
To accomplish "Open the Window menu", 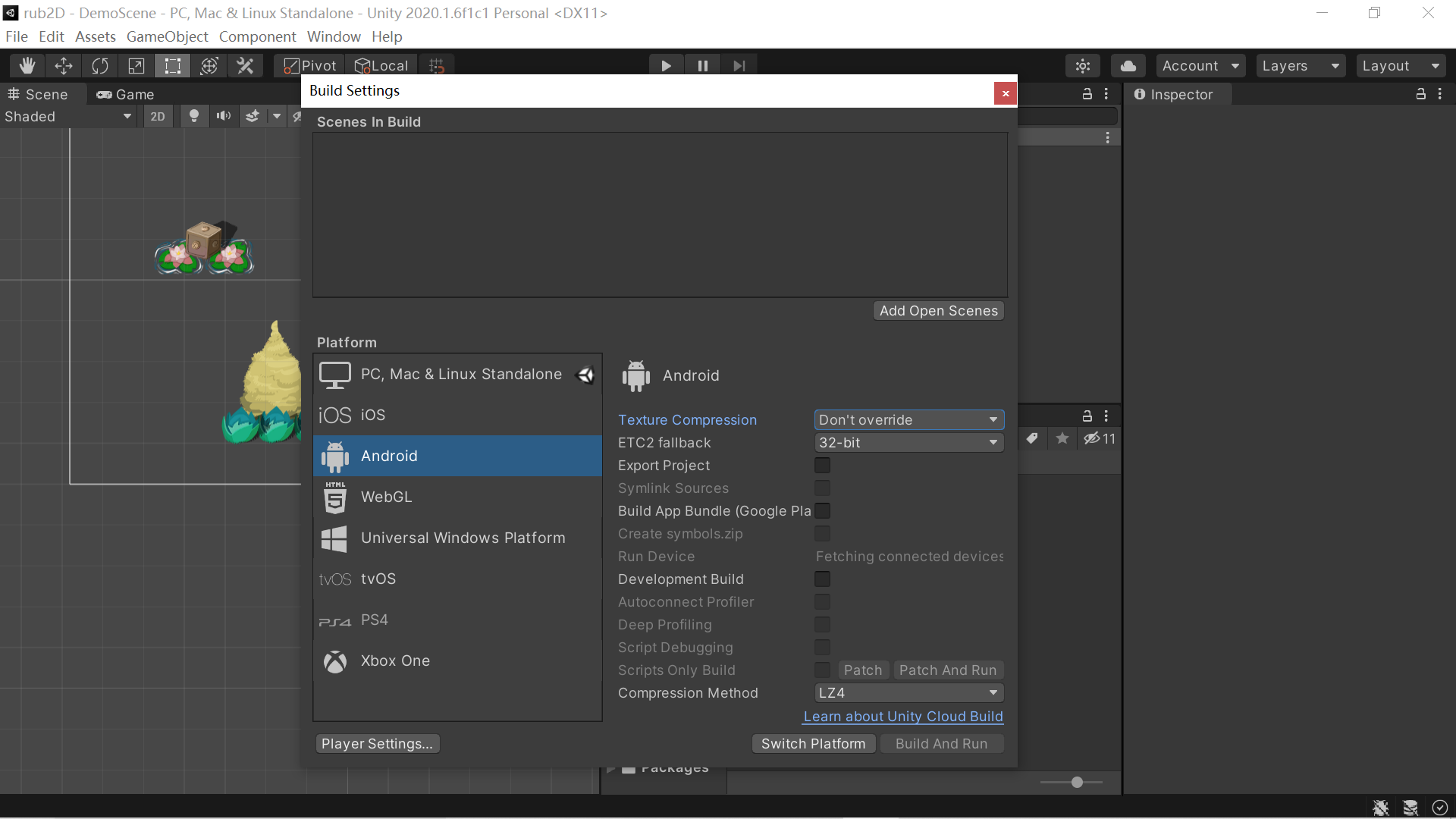I will point(334,36).
